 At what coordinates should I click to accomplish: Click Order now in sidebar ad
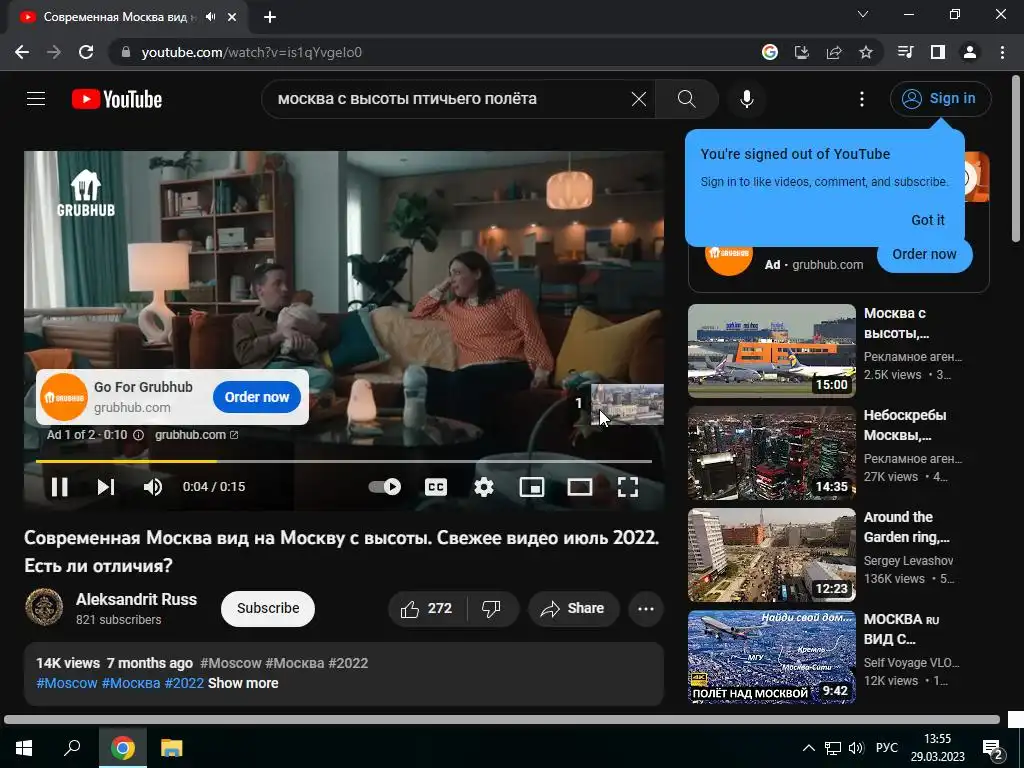pyautogui.click(x=924, y=254)
